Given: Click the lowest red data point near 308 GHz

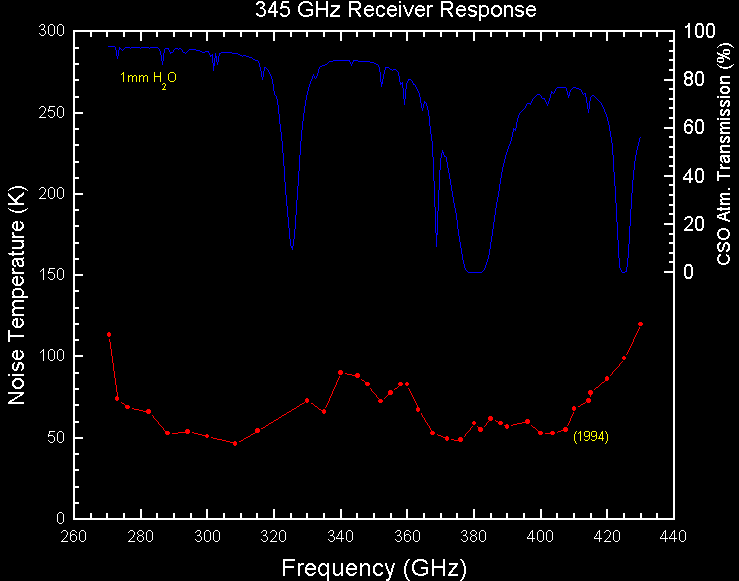Looking at the screenshot, I should [x=235, y=443].
